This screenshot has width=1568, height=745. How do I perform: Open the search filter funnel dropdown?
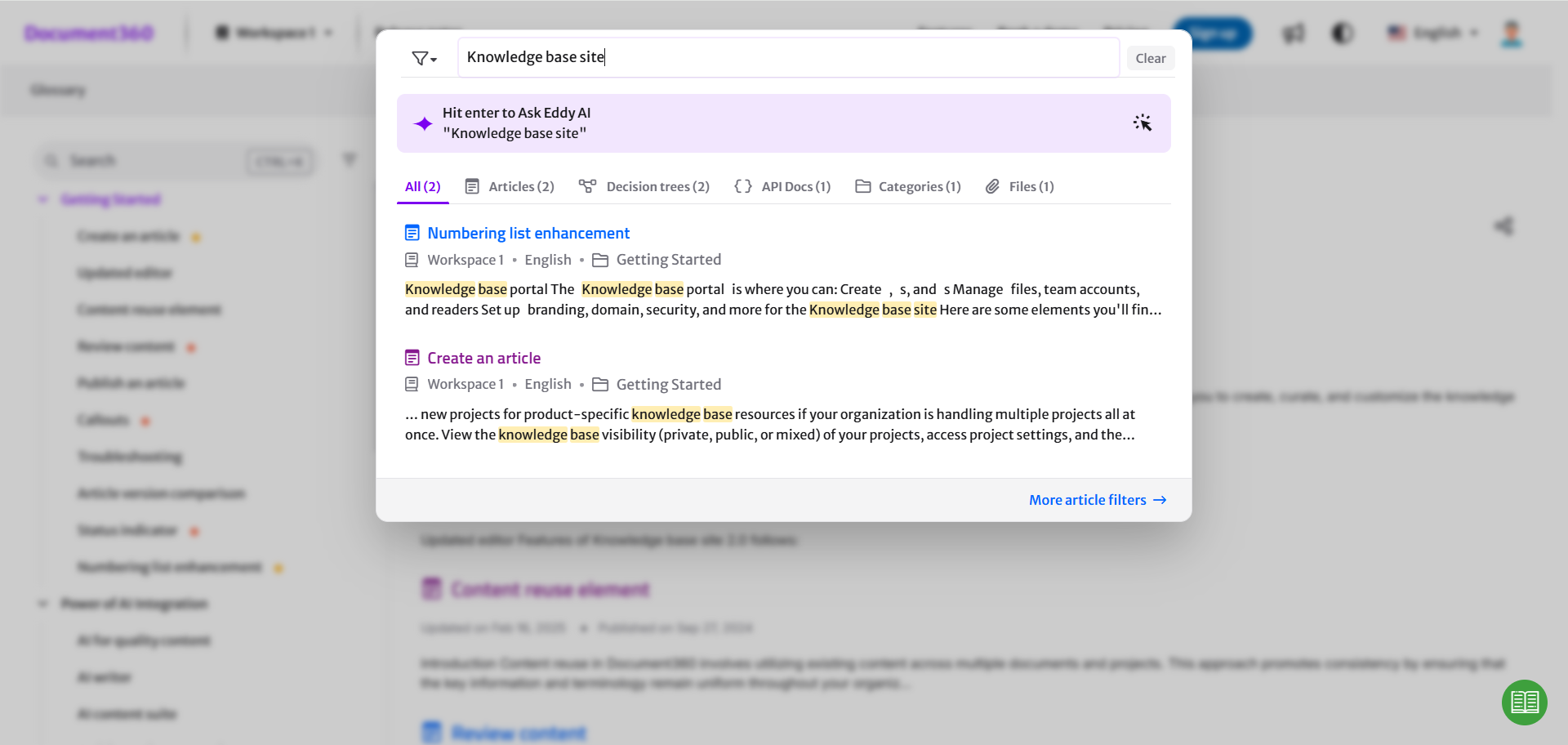424,58
